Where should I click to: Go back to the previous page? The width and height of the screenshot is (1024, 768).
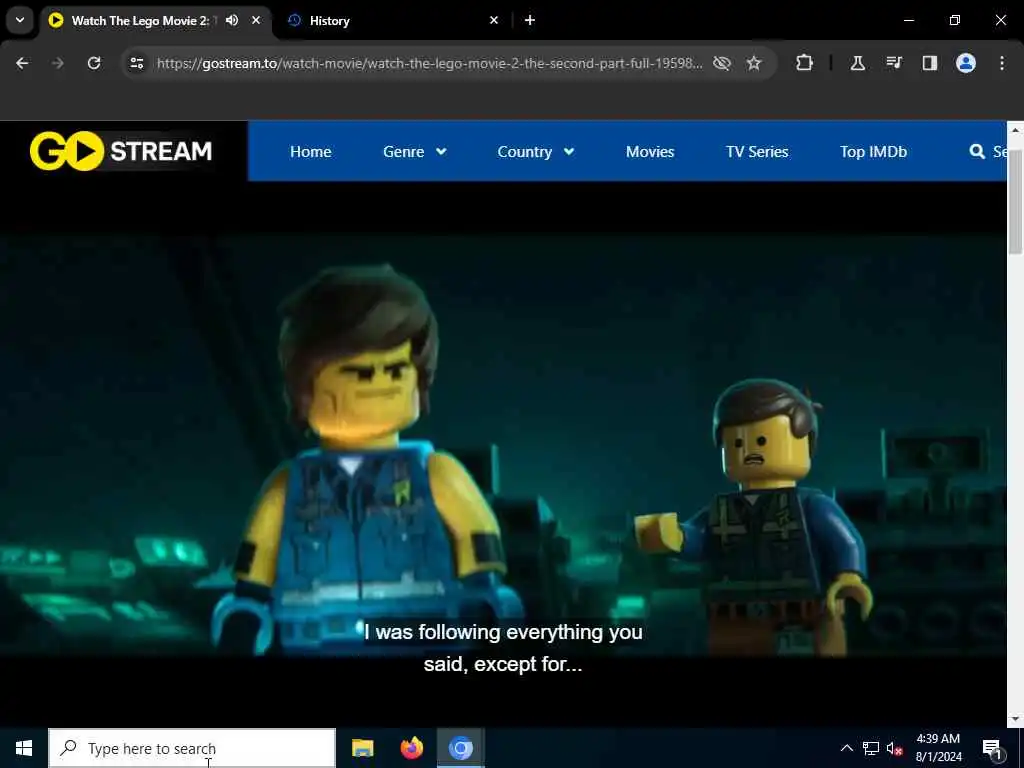click(22, 63)
